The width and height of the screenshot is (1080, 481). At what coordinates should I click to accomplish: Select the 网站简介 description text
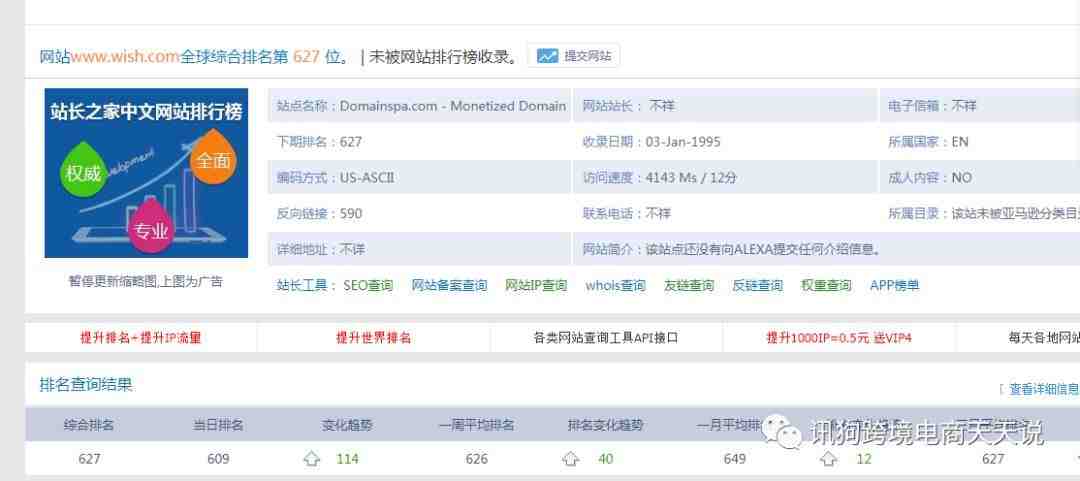(x=731, y=249)
